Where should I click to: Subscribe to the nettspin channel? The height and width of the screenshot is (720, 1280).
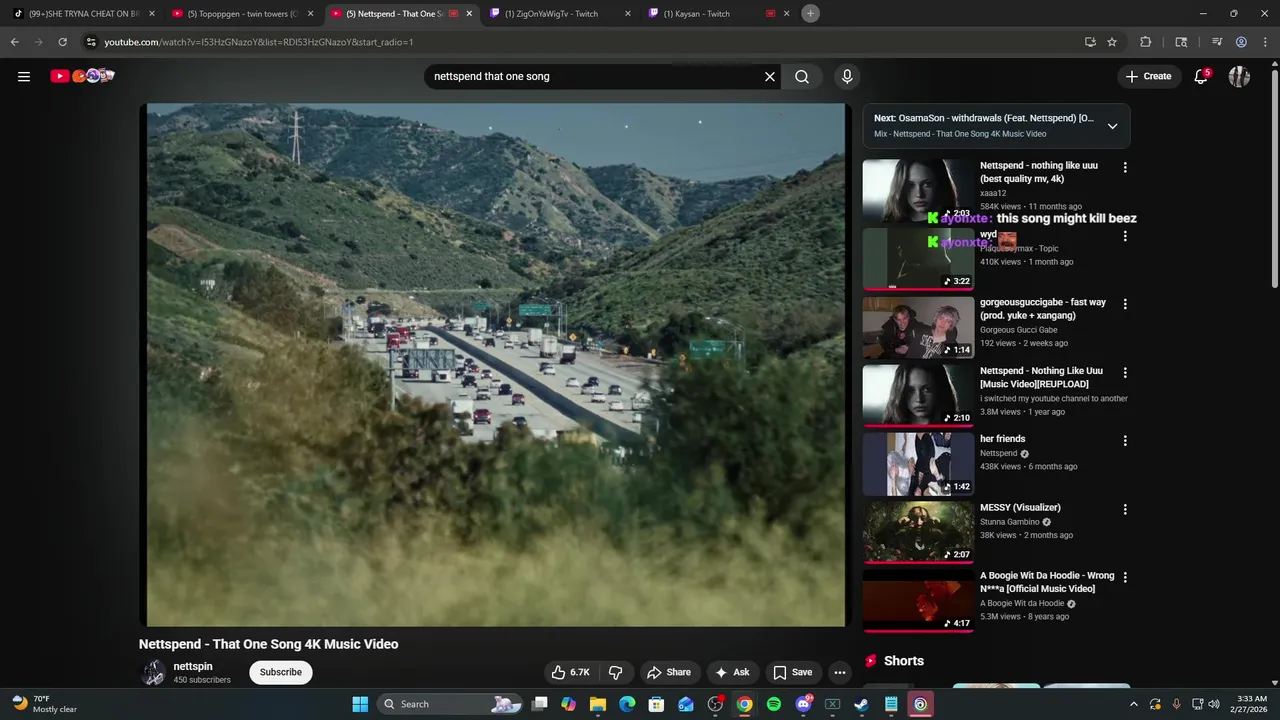click(281, 672)
